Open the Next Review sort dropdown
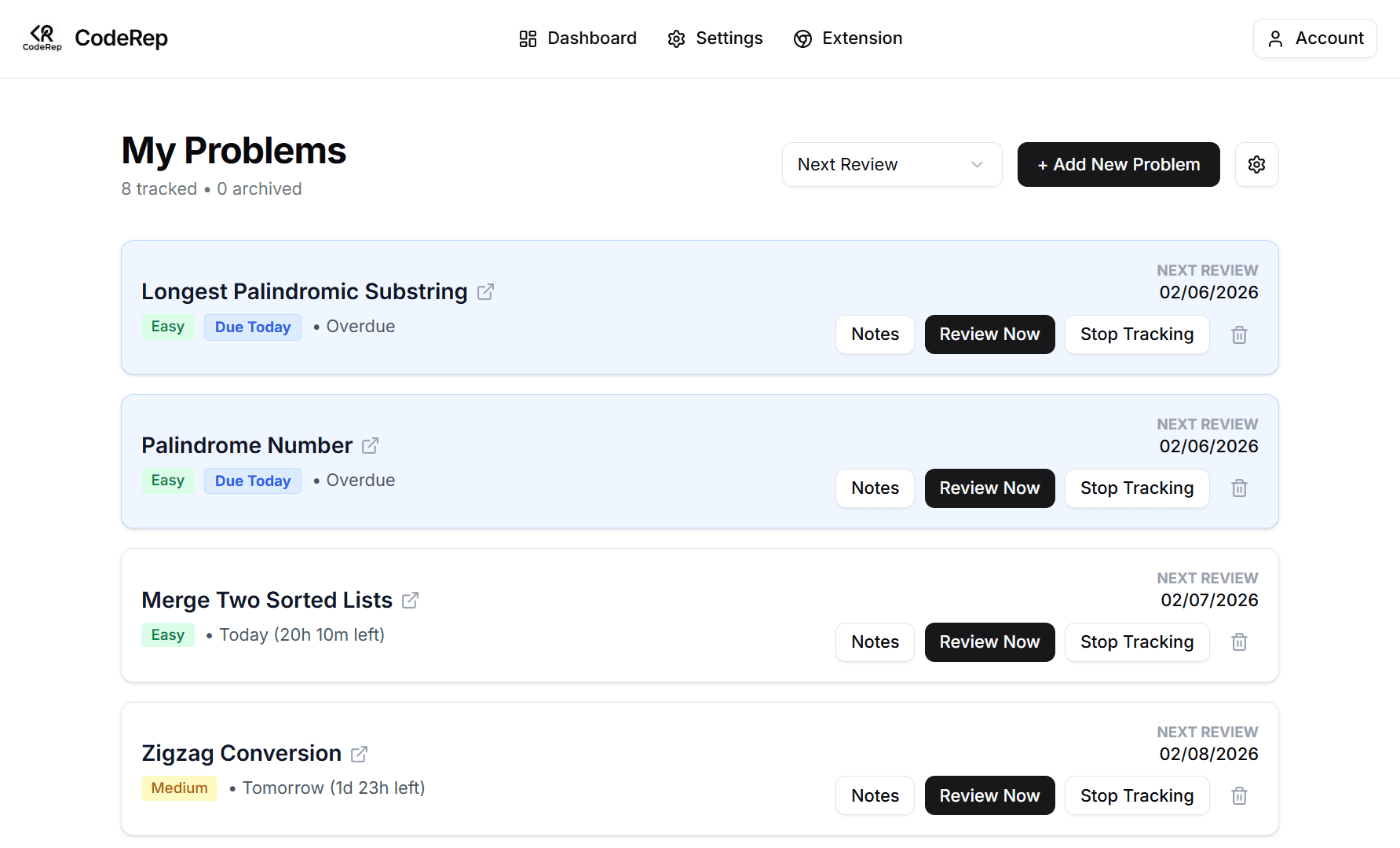 point(891,164)
